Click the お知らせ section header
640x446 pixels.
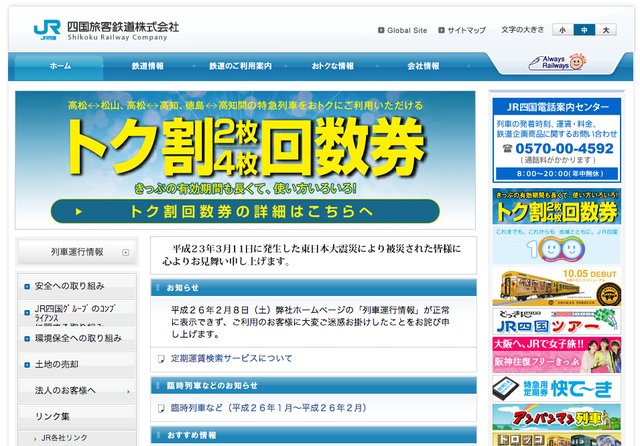click(313, 288)
